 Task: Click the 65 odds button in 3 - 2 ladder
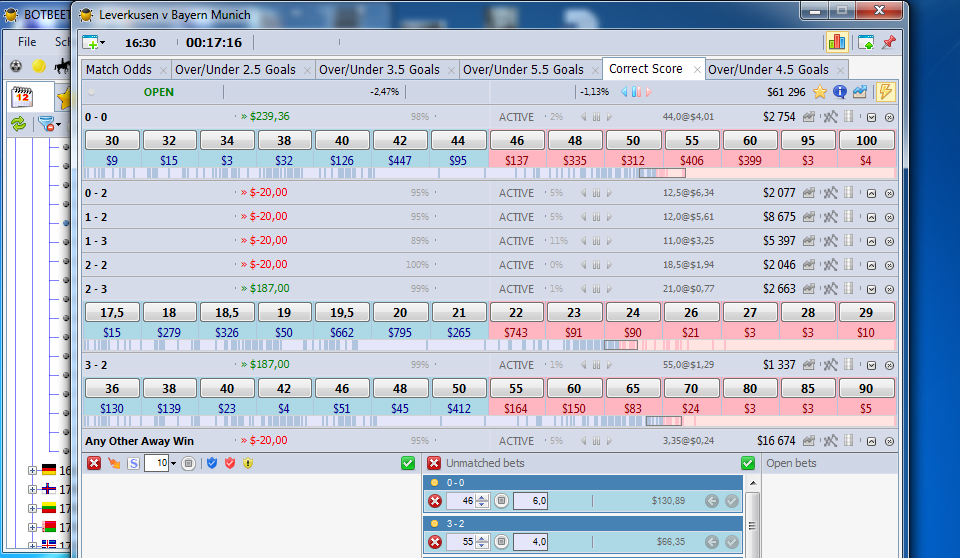point(632,388)
